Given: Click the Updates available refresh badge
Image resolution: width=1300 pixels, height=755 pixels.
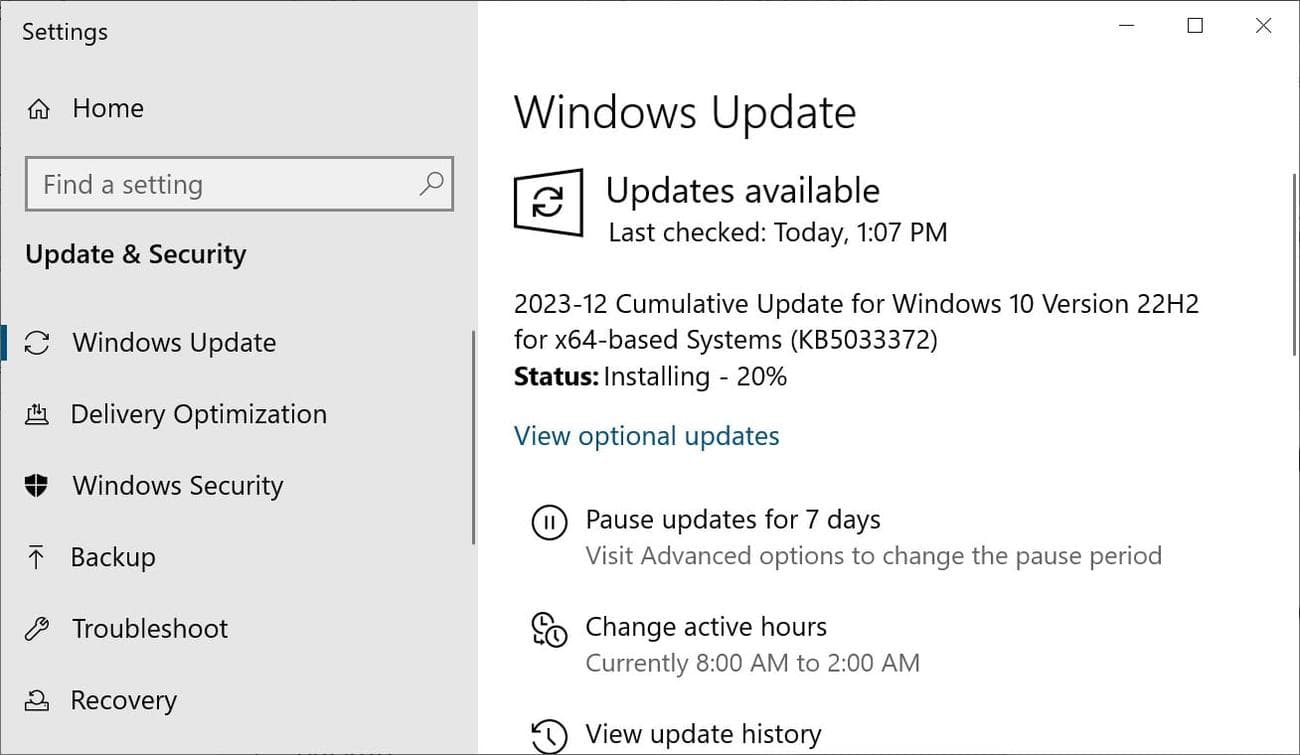Looking at the screenshot, I should [548, 203].
